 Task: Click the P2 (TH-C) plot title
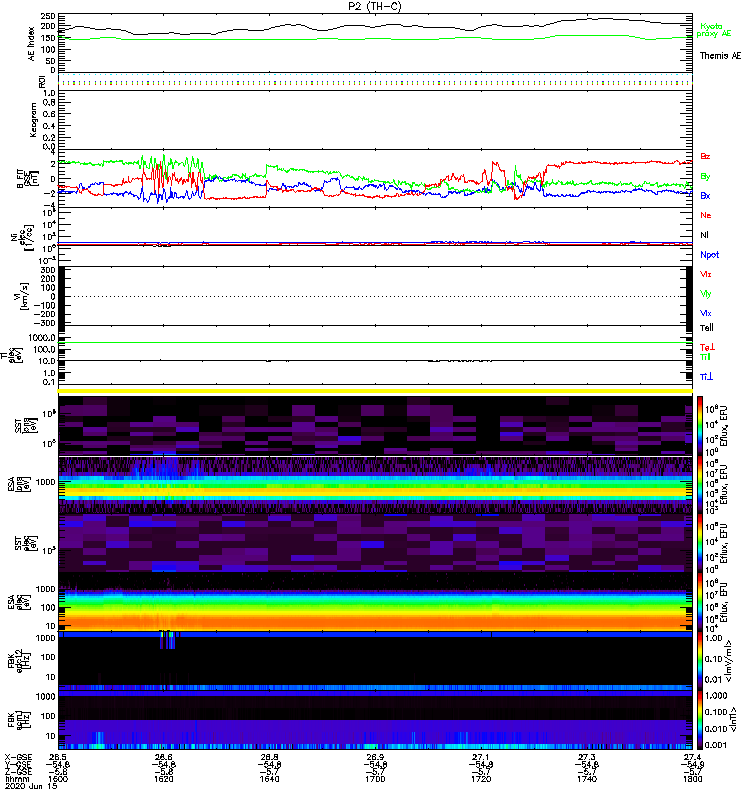(x=374, y=6)
